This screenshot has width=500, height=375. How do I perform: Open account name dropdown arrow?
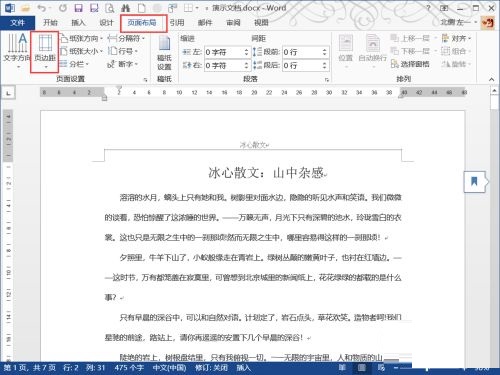click(476, 22)
